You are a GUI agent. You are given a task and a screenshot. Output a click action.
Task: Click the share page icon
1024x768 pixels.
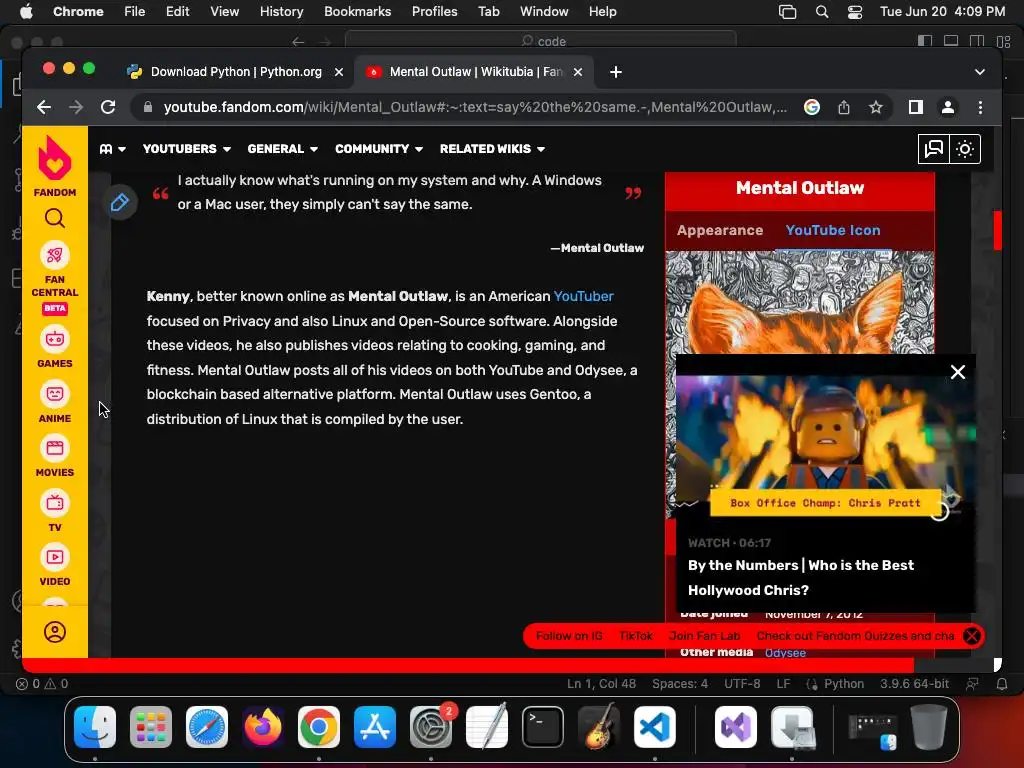[x=844, y=107]
